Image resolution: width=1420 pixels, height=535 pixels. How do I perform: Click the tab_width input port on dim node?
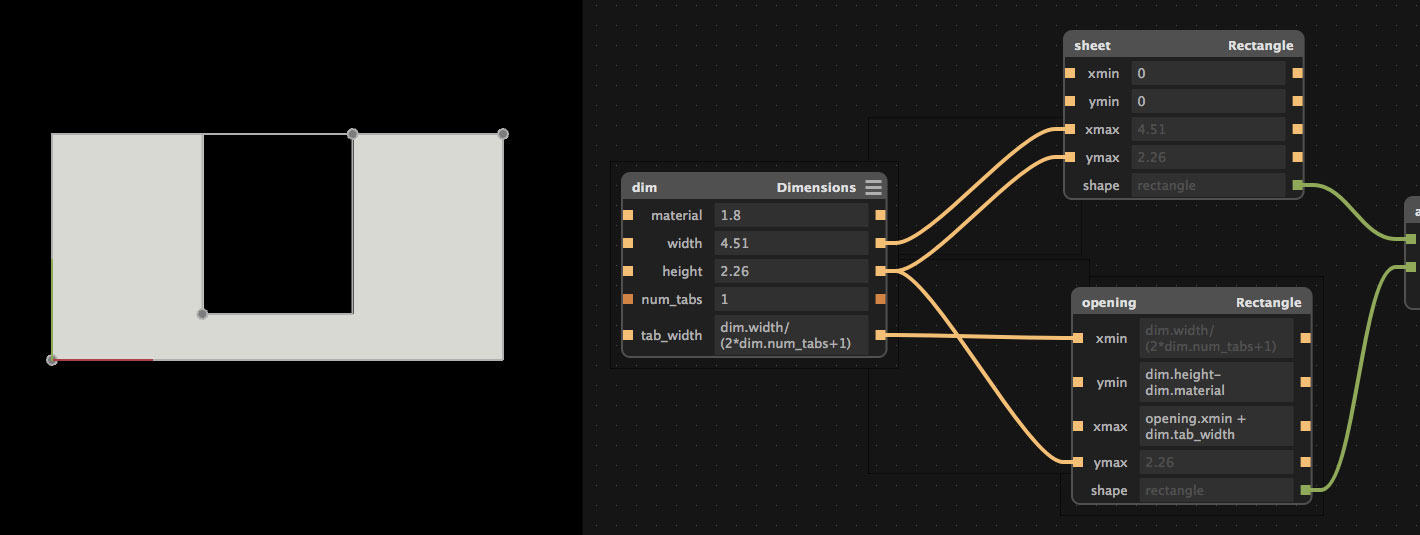click(628, 335)
